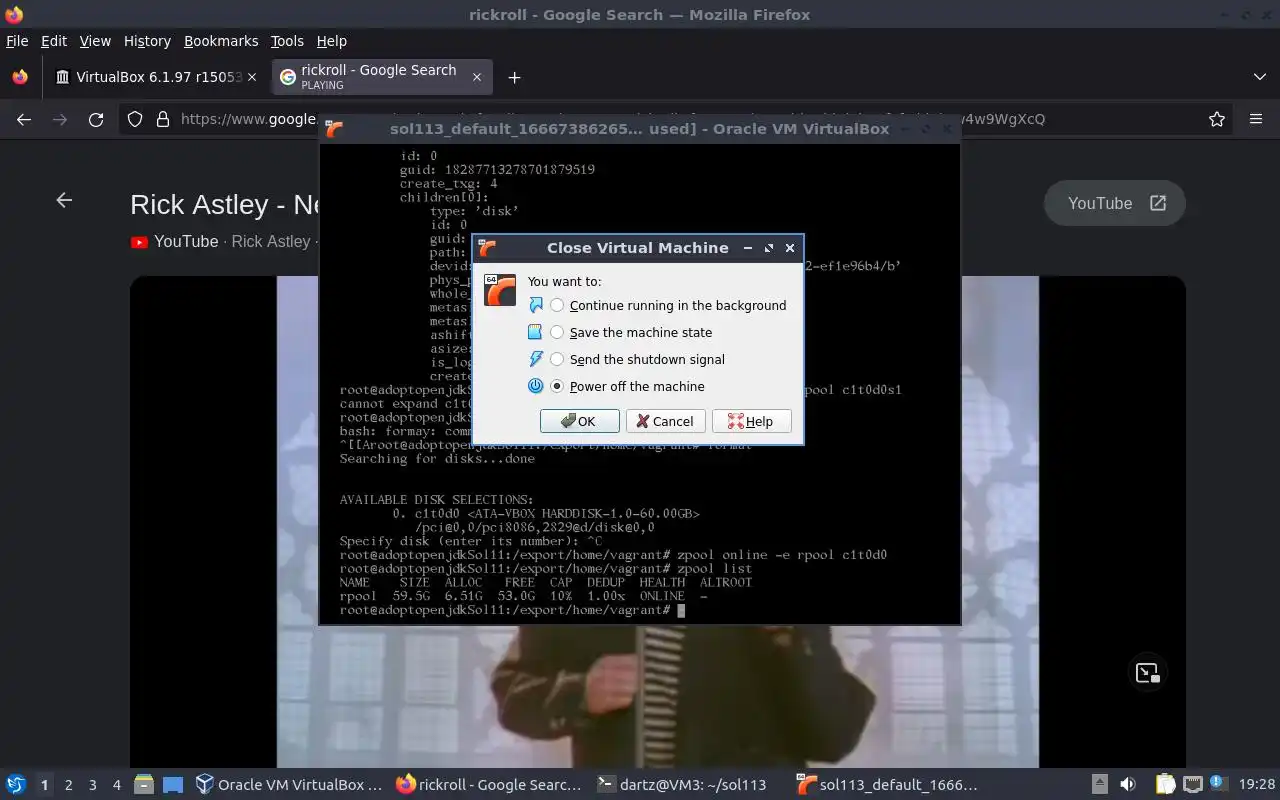Bookmark this page with the star
Screen dimensions: 1280x800
click(1217, 119)
